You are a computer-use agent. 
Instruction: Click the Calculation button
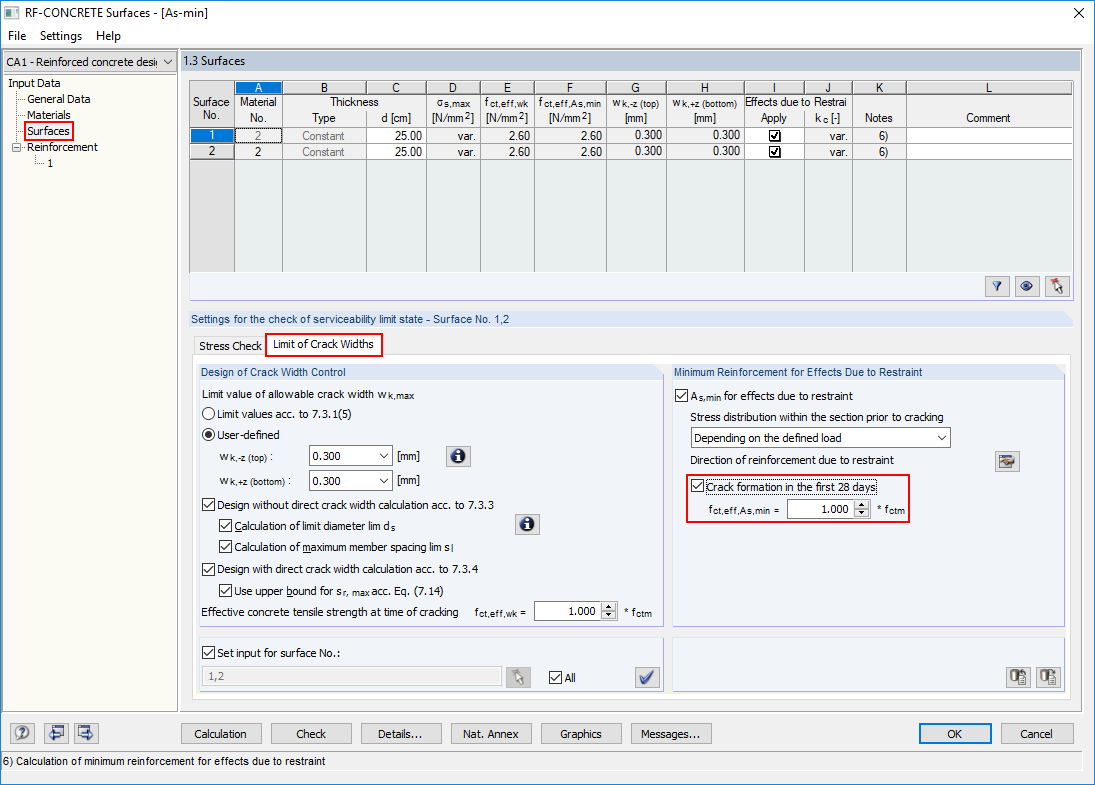click(221, 733)
